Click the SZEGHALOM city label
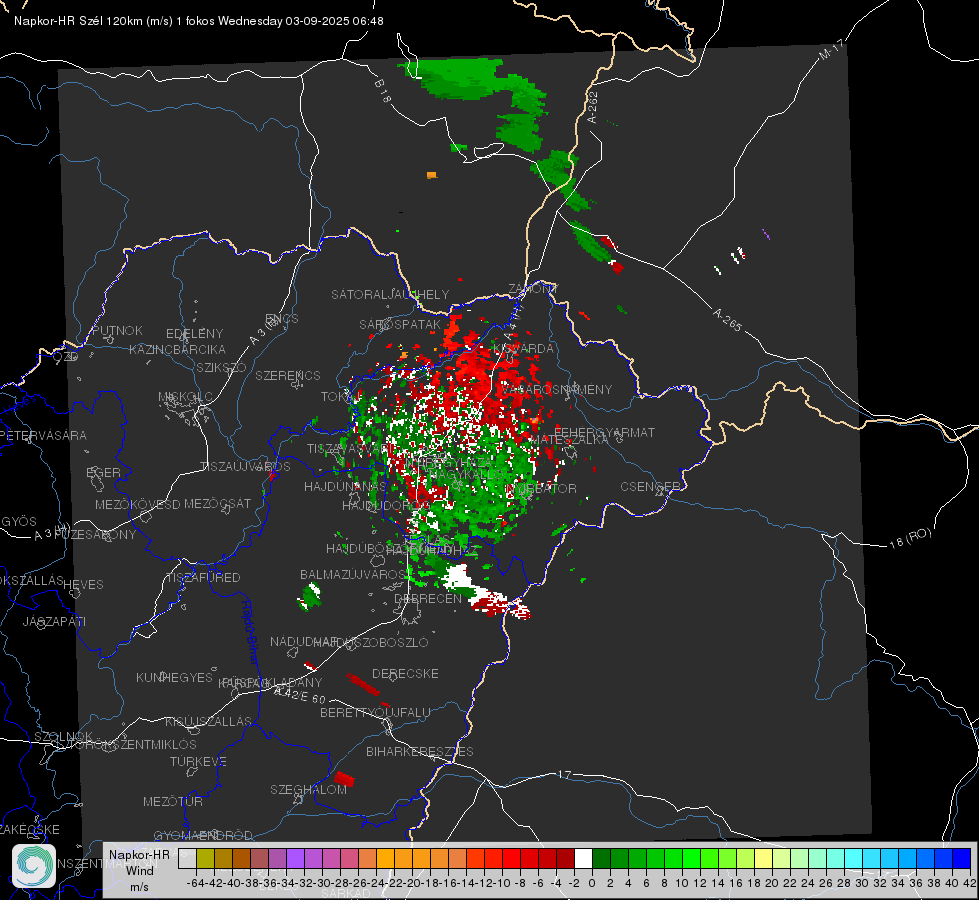The height and width of the screenshot is (900, 979). [308, 789]
